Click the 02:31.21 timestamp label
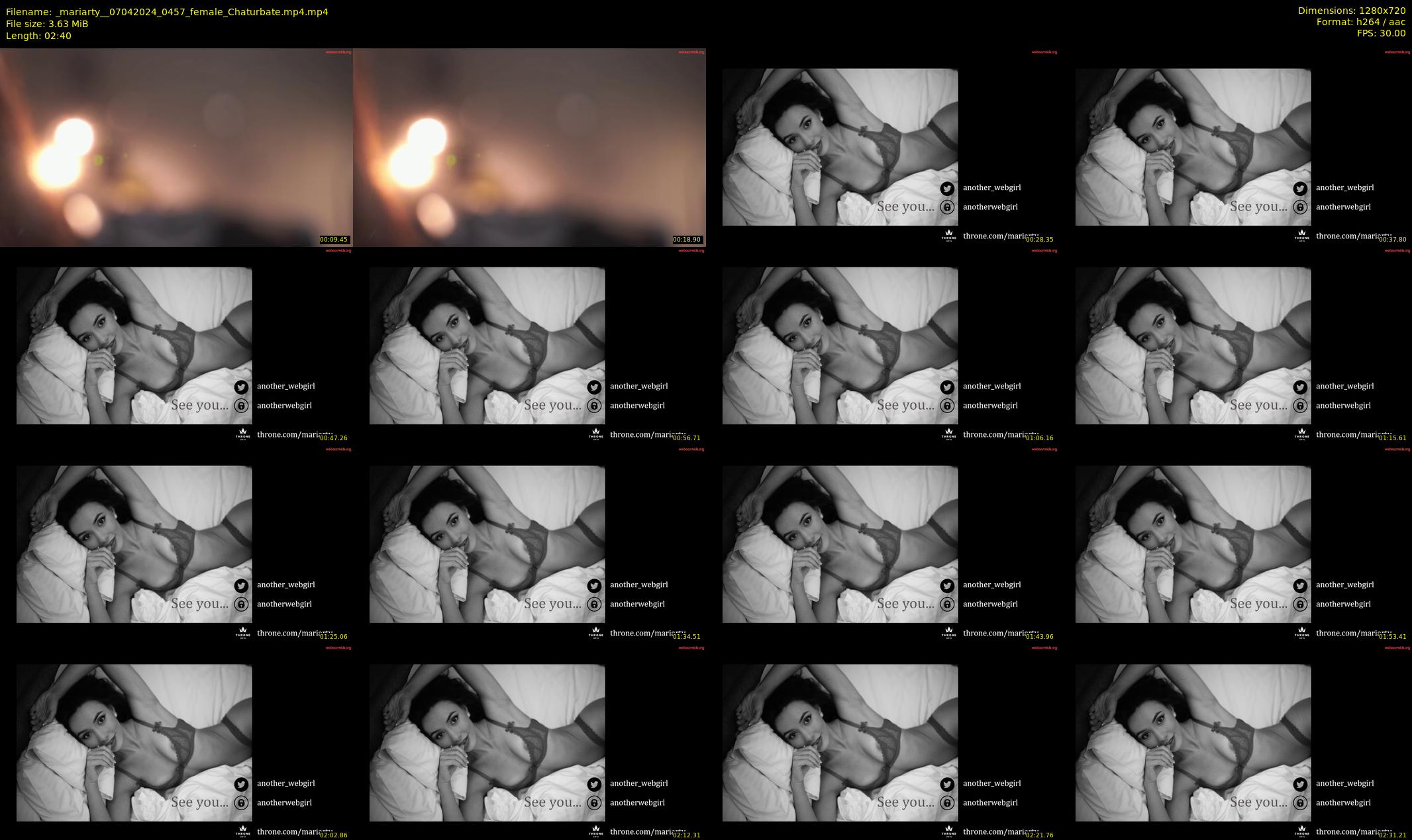 pyautogui.click(x=1392, y=835)
